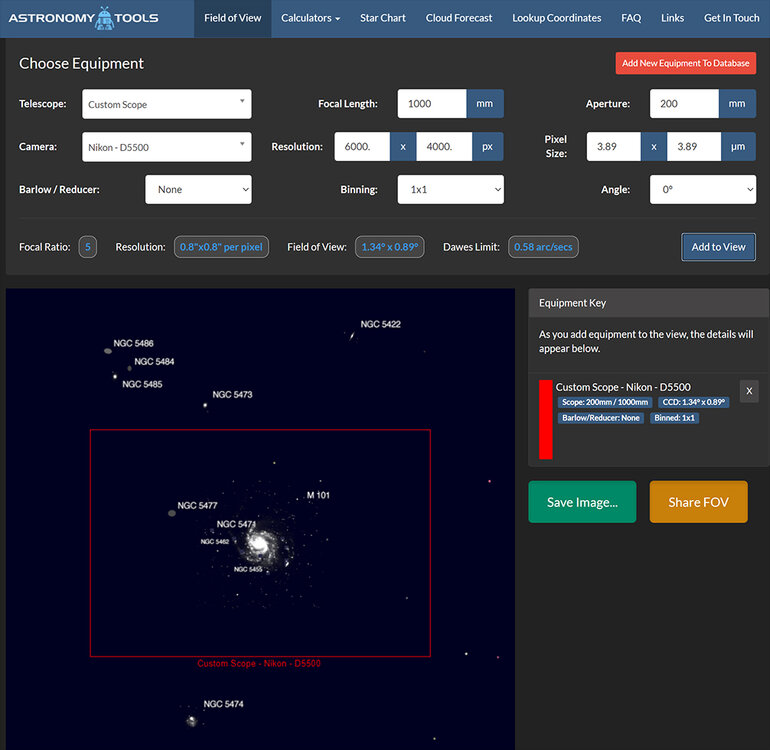The image size is (770, 750).
Task: Change the Angle dropdown value
Action: 702,189
